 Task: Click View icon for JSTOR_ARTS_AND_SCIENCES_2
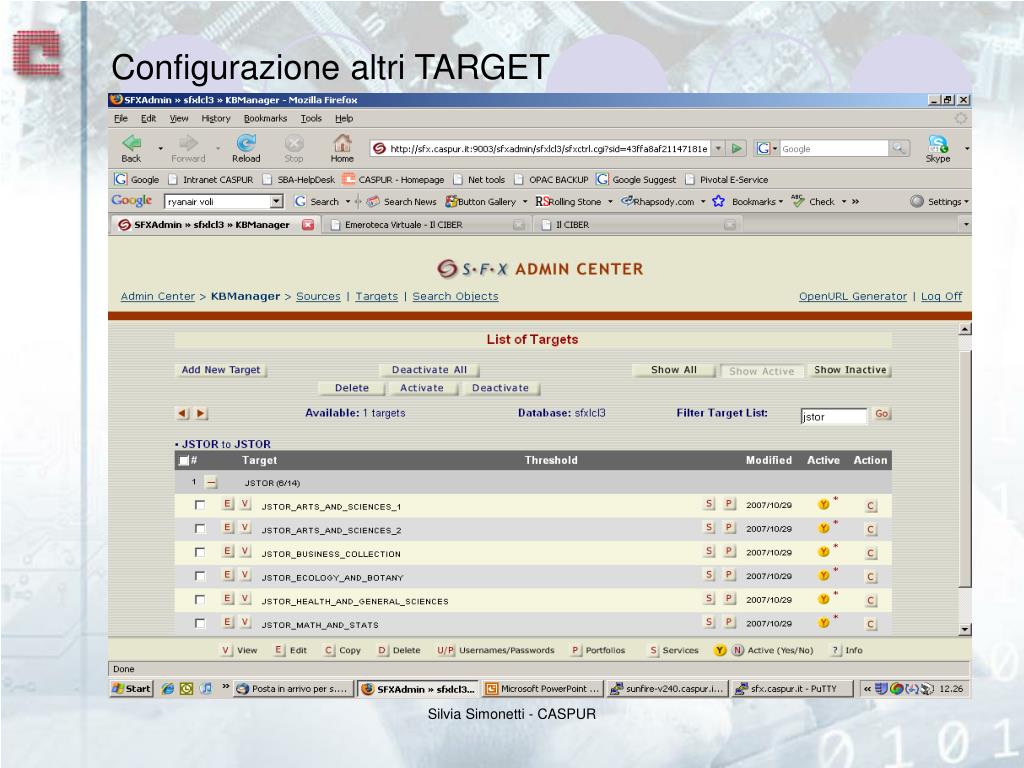click(244, 528)
